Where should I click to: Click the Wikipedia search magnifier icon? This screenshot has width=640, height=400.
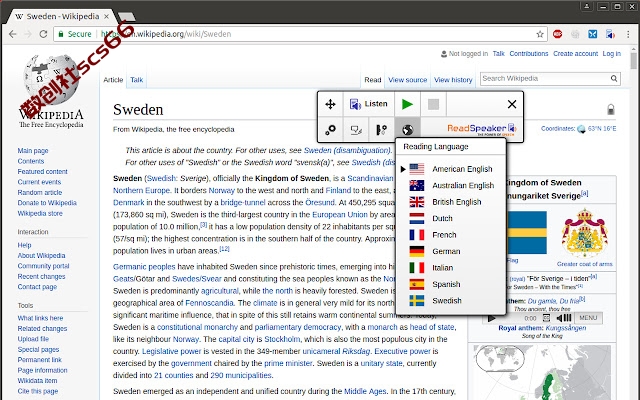pyautogui.click(x=614, y=78)
